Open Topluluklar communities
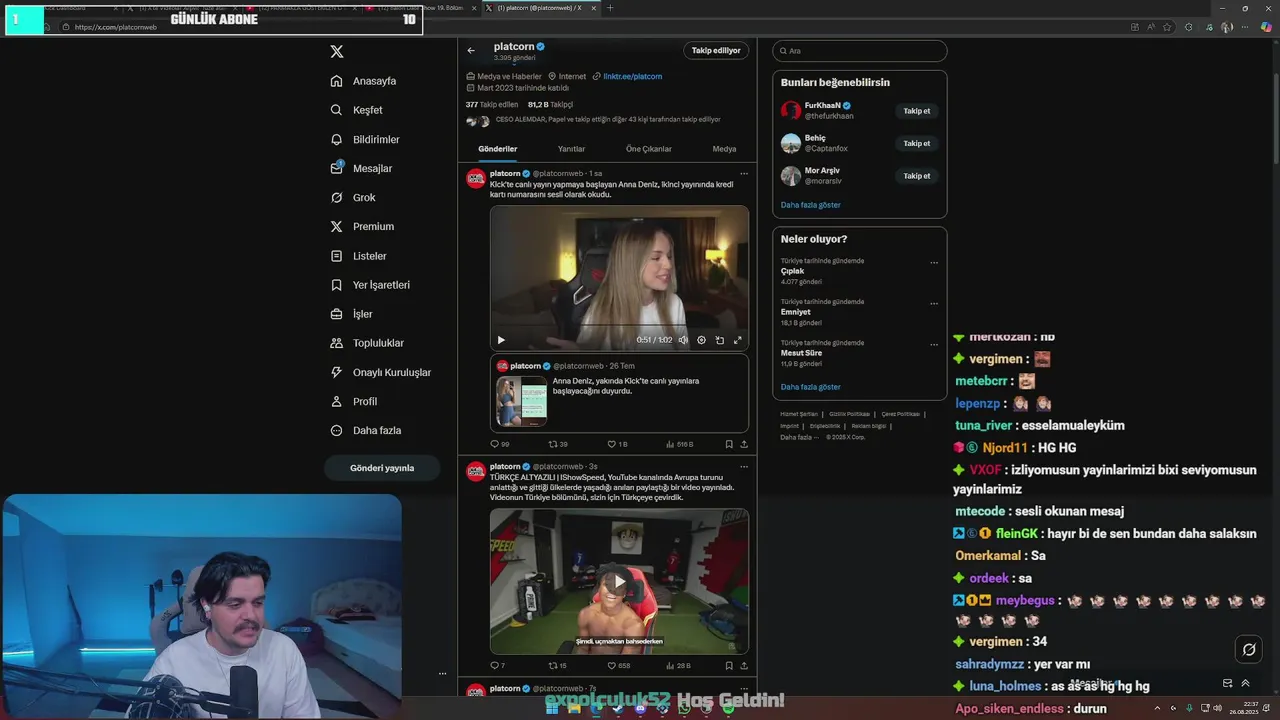Screen dimensions: 1280x720 coord(367,343)
